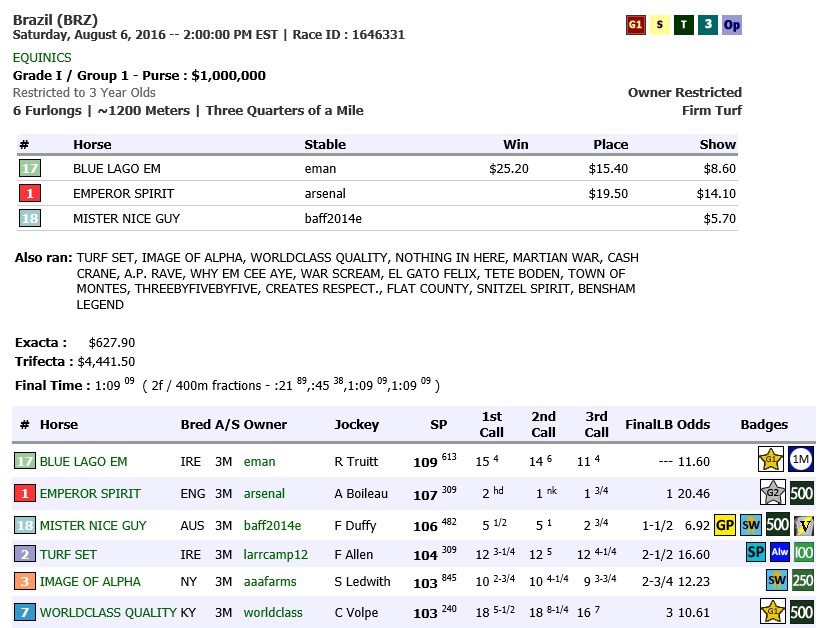Click the Race ID 1646331 text

click(348, 35)
